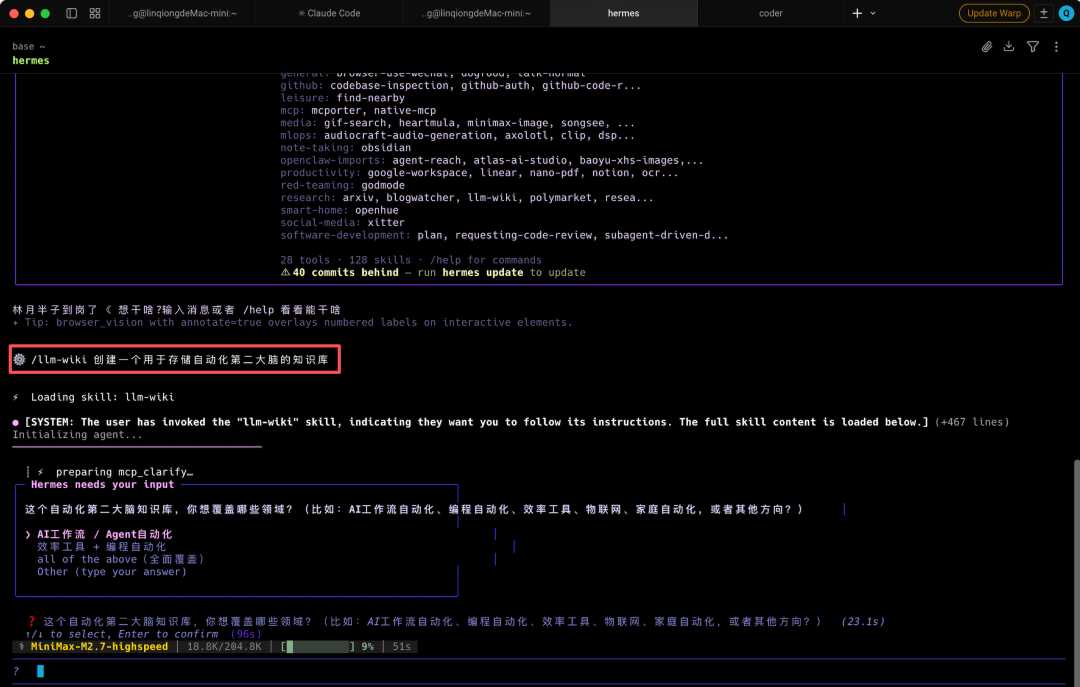This screenshot has width=1080, height=687.
Task: Click the 'smart-home: openhue' line
Action: click(339, 209)
